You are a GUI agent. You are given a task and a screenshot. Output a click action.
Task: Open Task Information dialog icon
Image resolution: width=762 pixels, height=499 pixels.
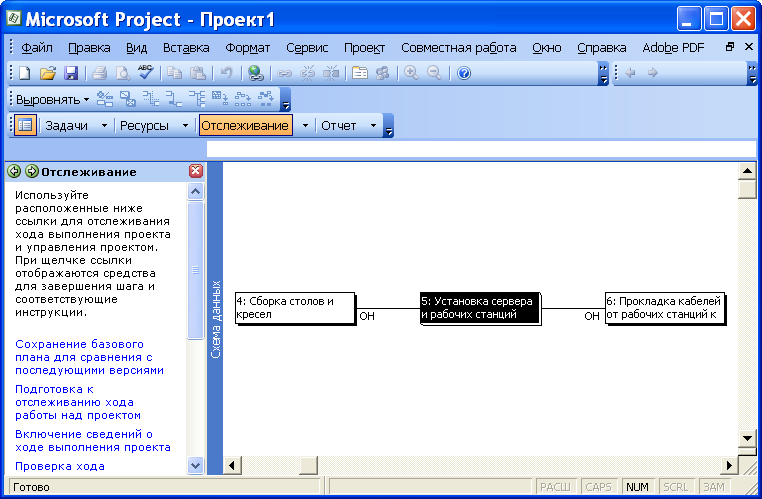[x=360, y=73]
